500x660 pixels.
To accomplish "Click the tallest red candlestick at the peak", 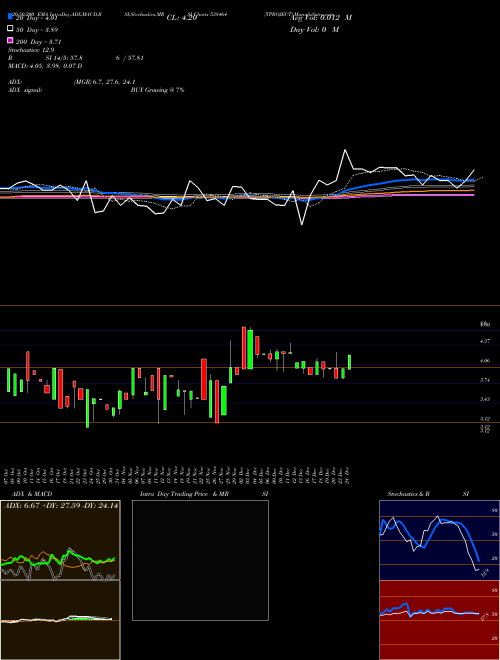I will (x=244, y=348).
